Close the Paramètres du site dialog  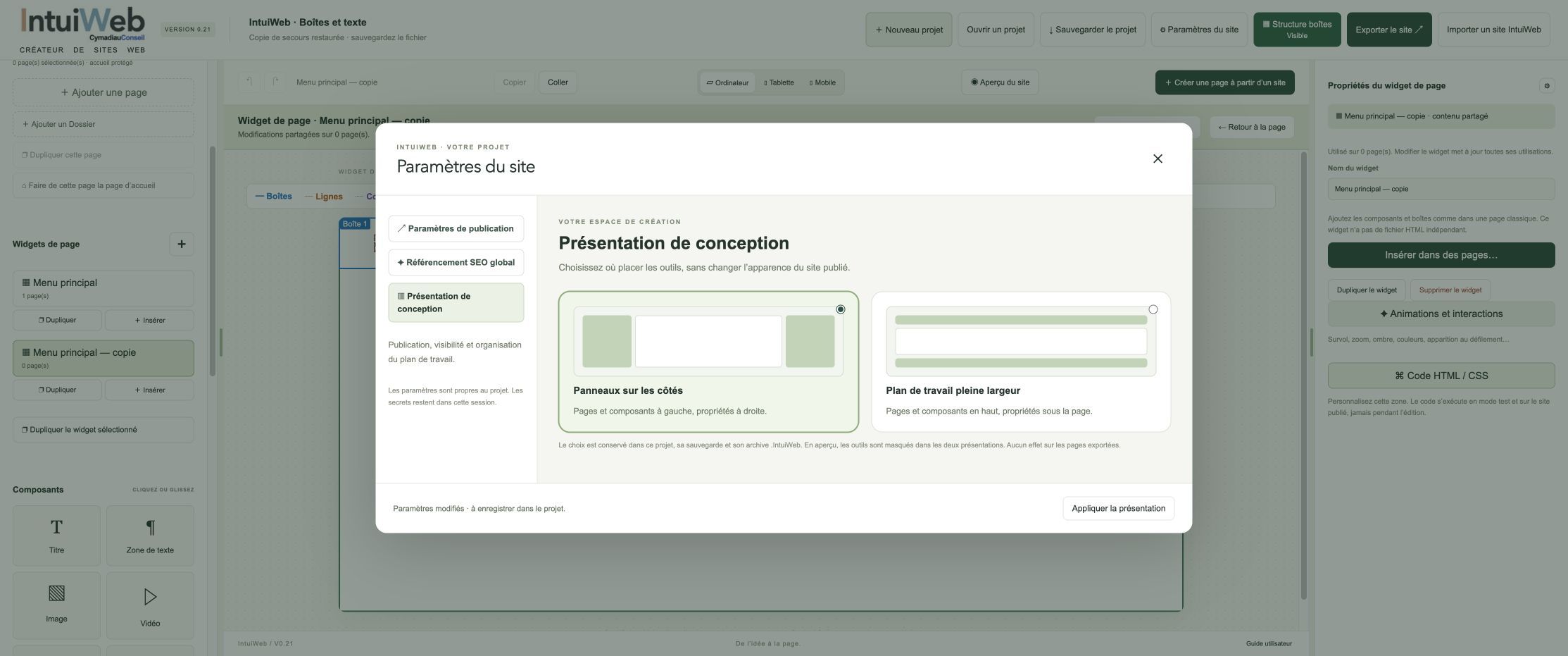(1158, 159)
